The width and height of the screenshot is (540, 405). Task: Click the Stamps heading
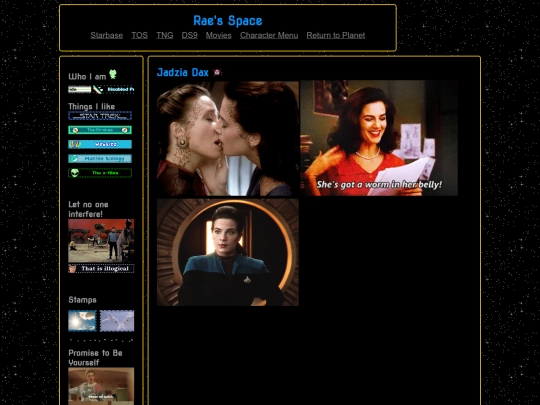(x=82, y=300)
